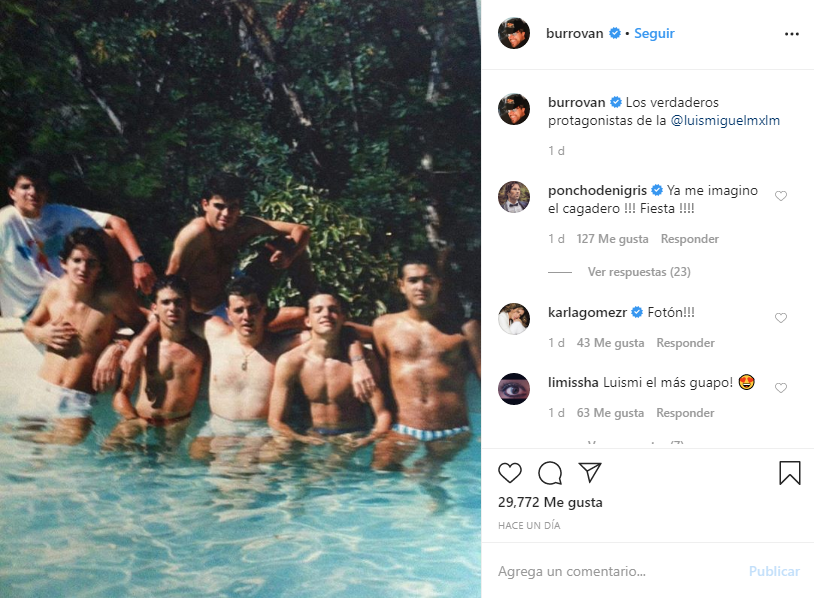Like limissha's comment with the small heart
This screenshot has height=598, width=814.
tap(781, 388)
